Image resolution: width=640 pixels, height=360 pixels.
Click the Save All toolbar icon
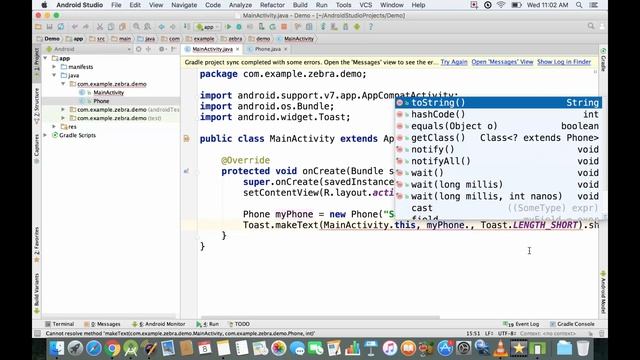pyautogui.click(x=49, y=27)
